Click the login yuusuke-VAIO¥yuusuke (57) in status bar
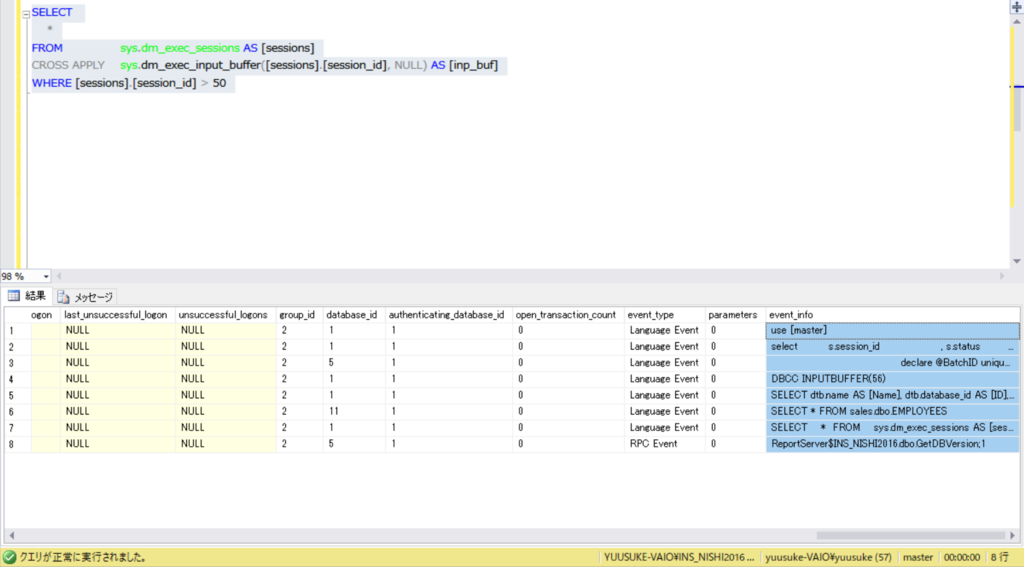The image size is (1024, 567). click(x=828, y=557)
